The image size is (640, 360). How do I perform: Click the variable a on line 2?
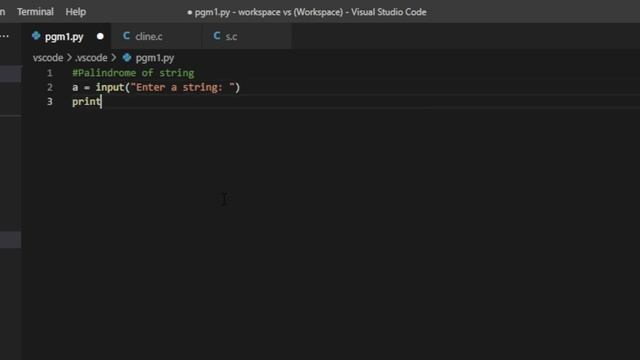(x=75, y=88)
